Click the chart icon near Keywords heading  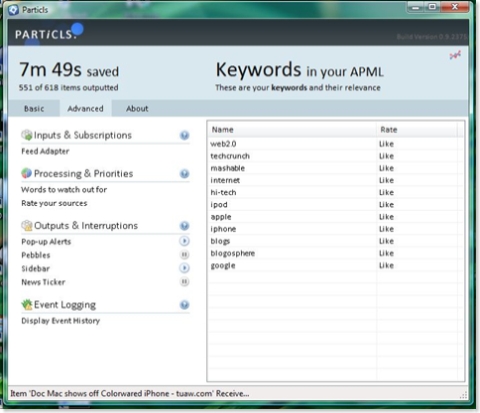(455, 55)
